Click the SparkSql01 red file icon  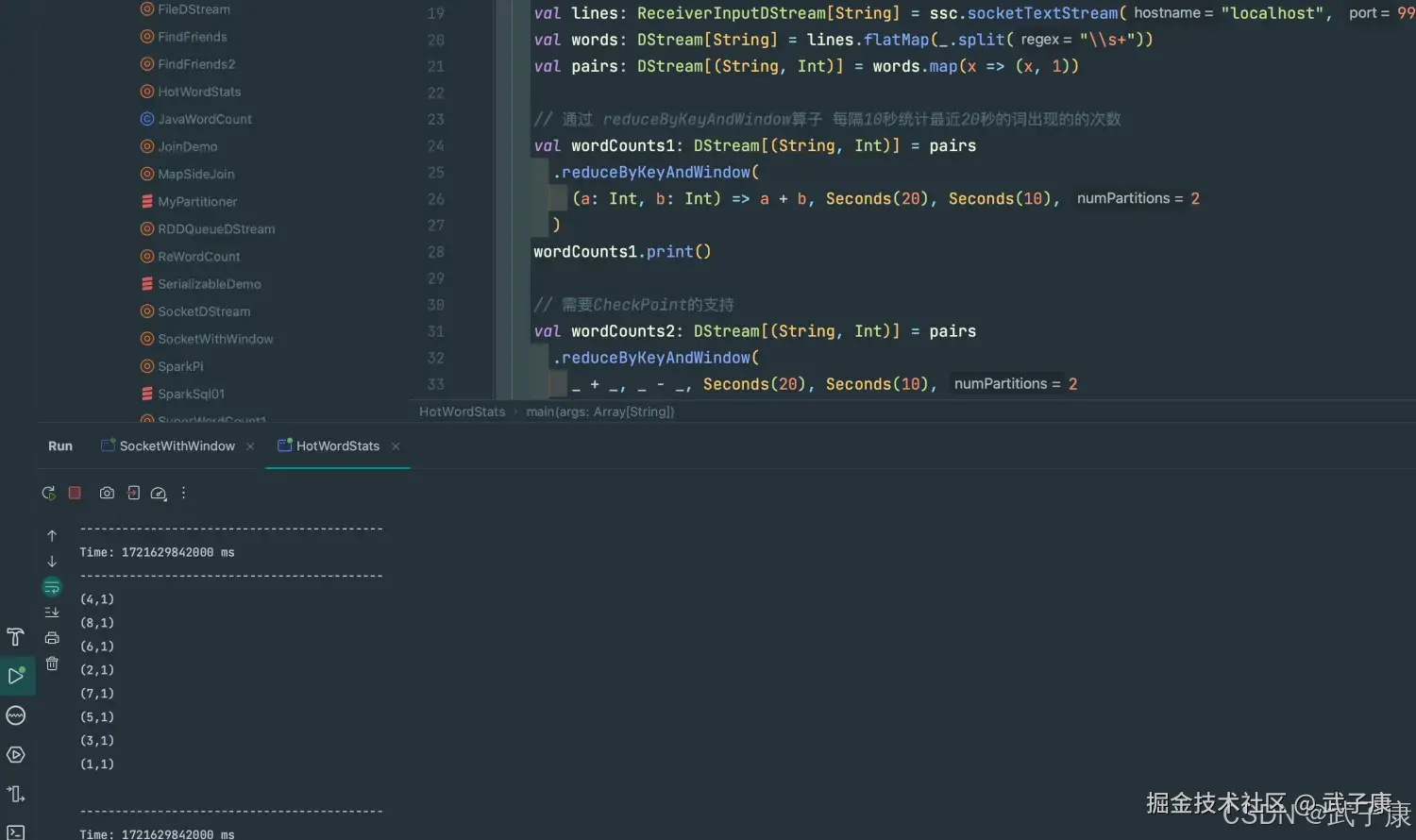coord(147,393)
